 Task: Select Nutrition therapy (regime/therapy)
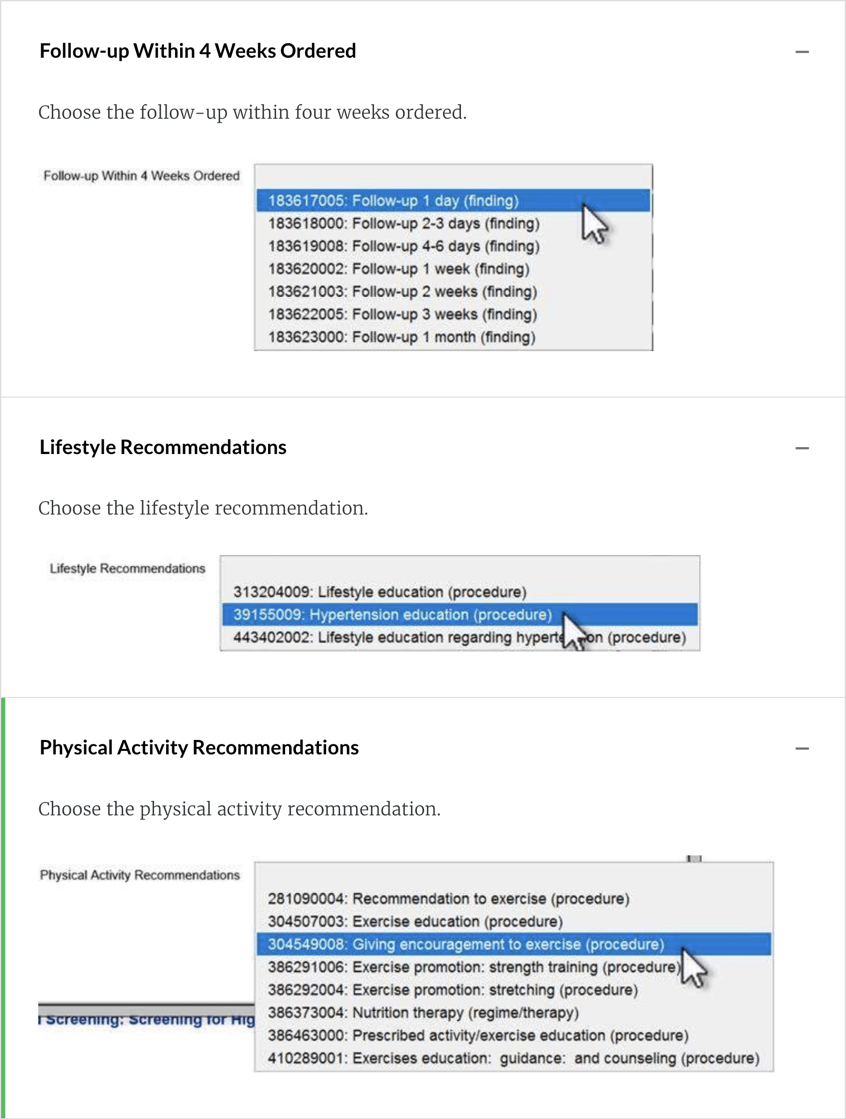[423, 1013]
